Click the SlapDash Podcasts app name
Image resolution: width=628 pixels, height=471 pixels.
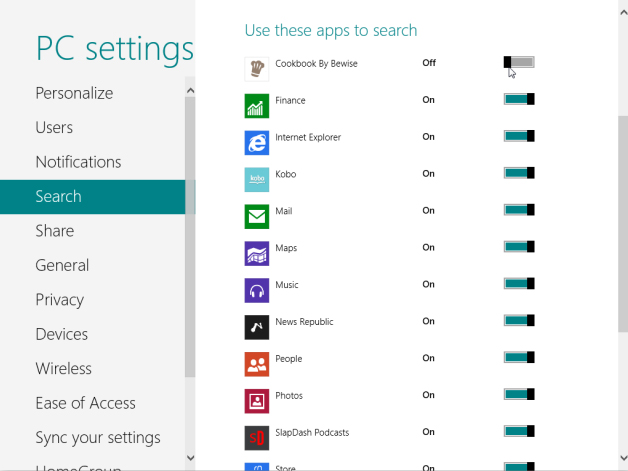pyautogui.click(x=312, y=433)
